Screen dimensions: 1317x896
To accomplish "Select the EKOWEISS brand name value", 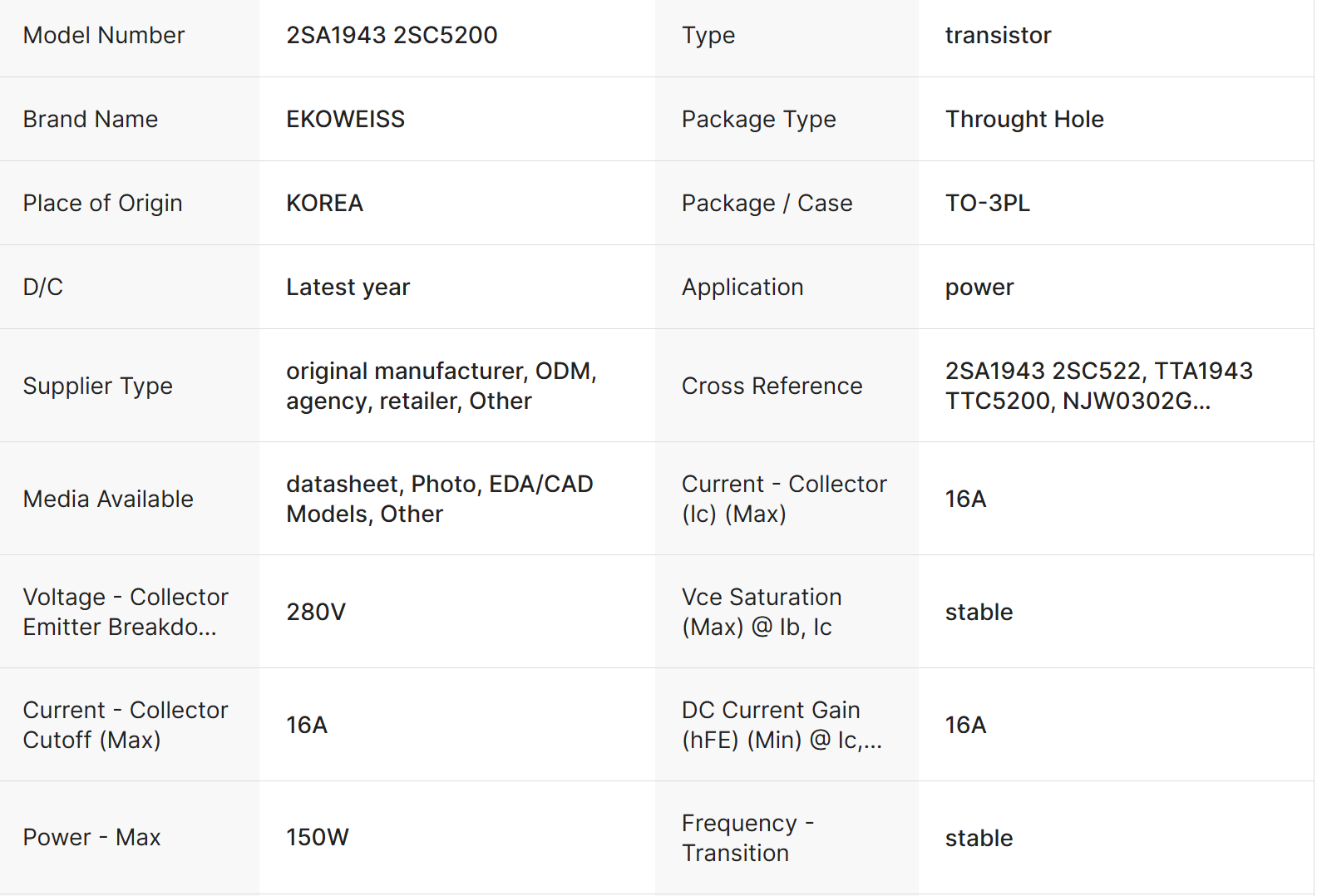I will pos(345,119).
